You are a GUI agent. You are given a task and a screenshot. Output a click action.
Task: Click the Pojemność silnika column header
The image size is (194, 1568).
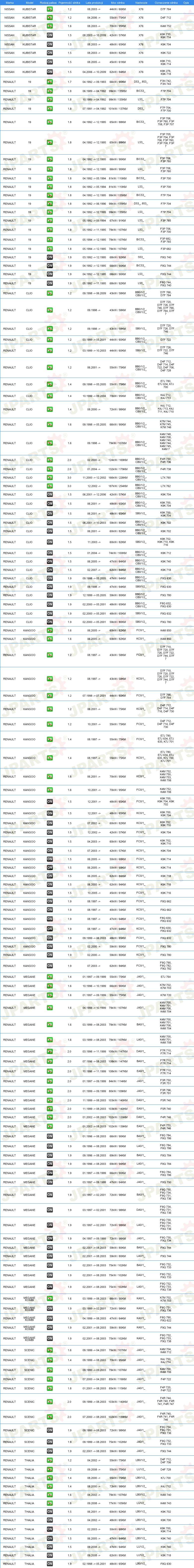click(69, 2)
